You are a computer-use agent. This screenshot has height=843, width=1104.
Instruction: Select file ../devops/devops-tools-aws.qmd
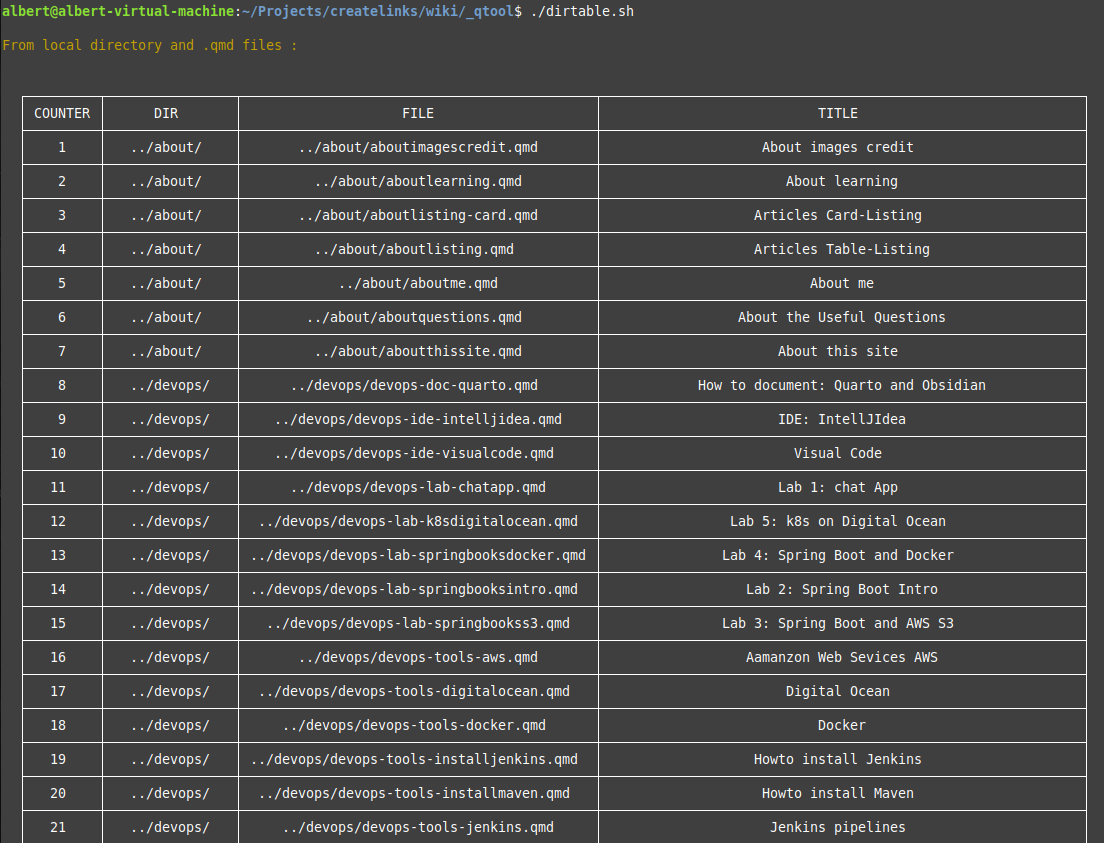click(x=418, y=657)
